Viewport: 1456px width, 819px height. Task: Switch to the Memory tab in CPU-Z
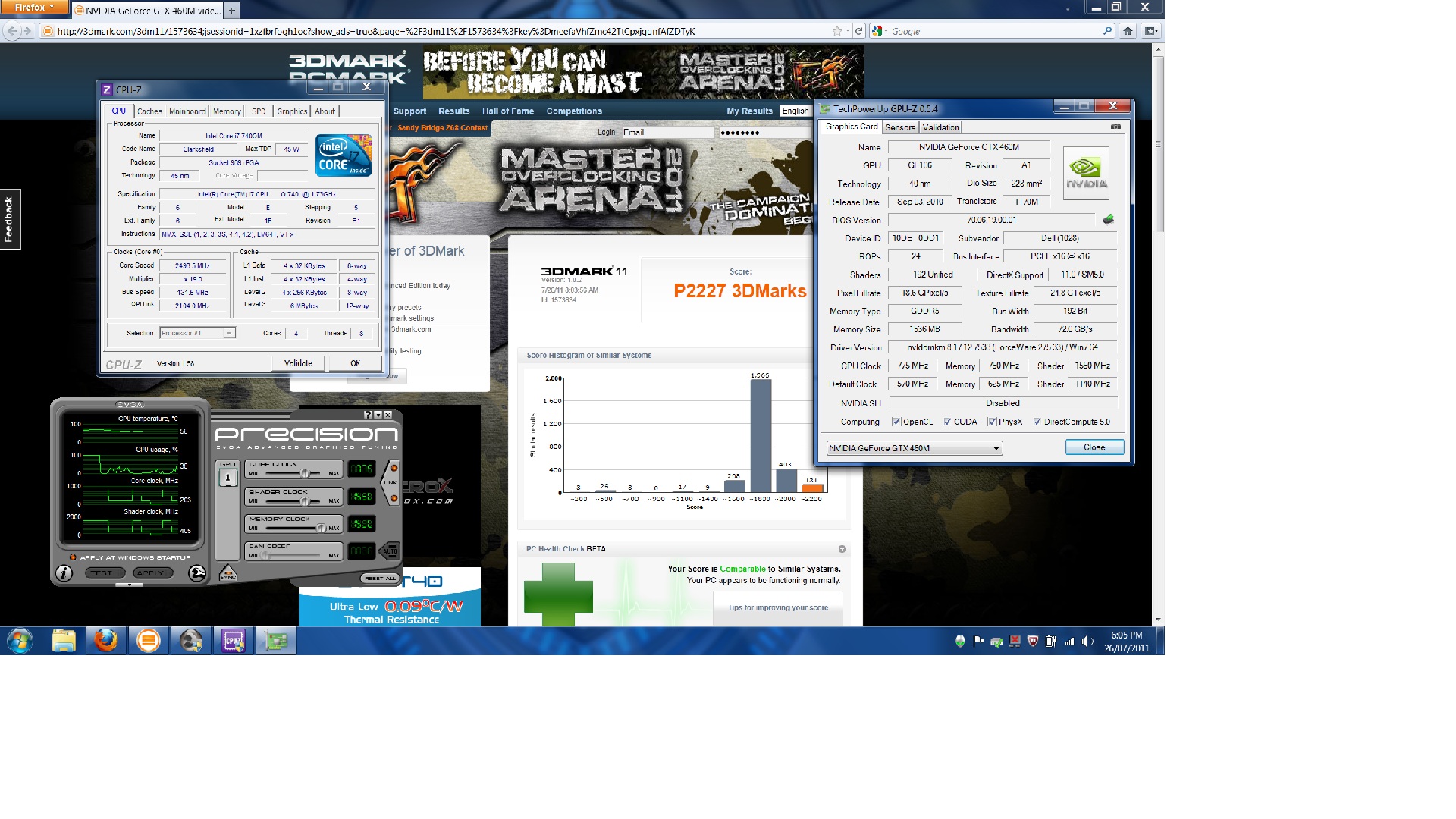227,111
